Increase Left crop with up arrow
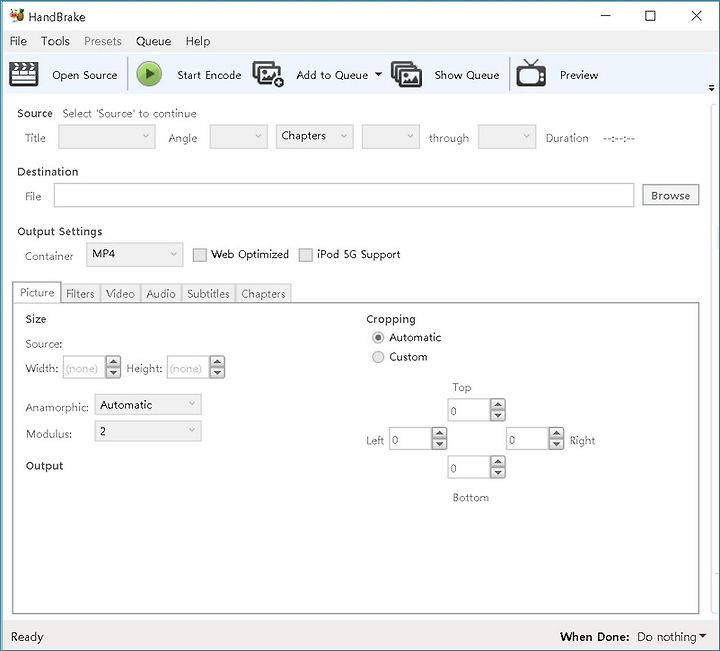The height and width of the screenshot is (651, 720). [x=439, y=433]
